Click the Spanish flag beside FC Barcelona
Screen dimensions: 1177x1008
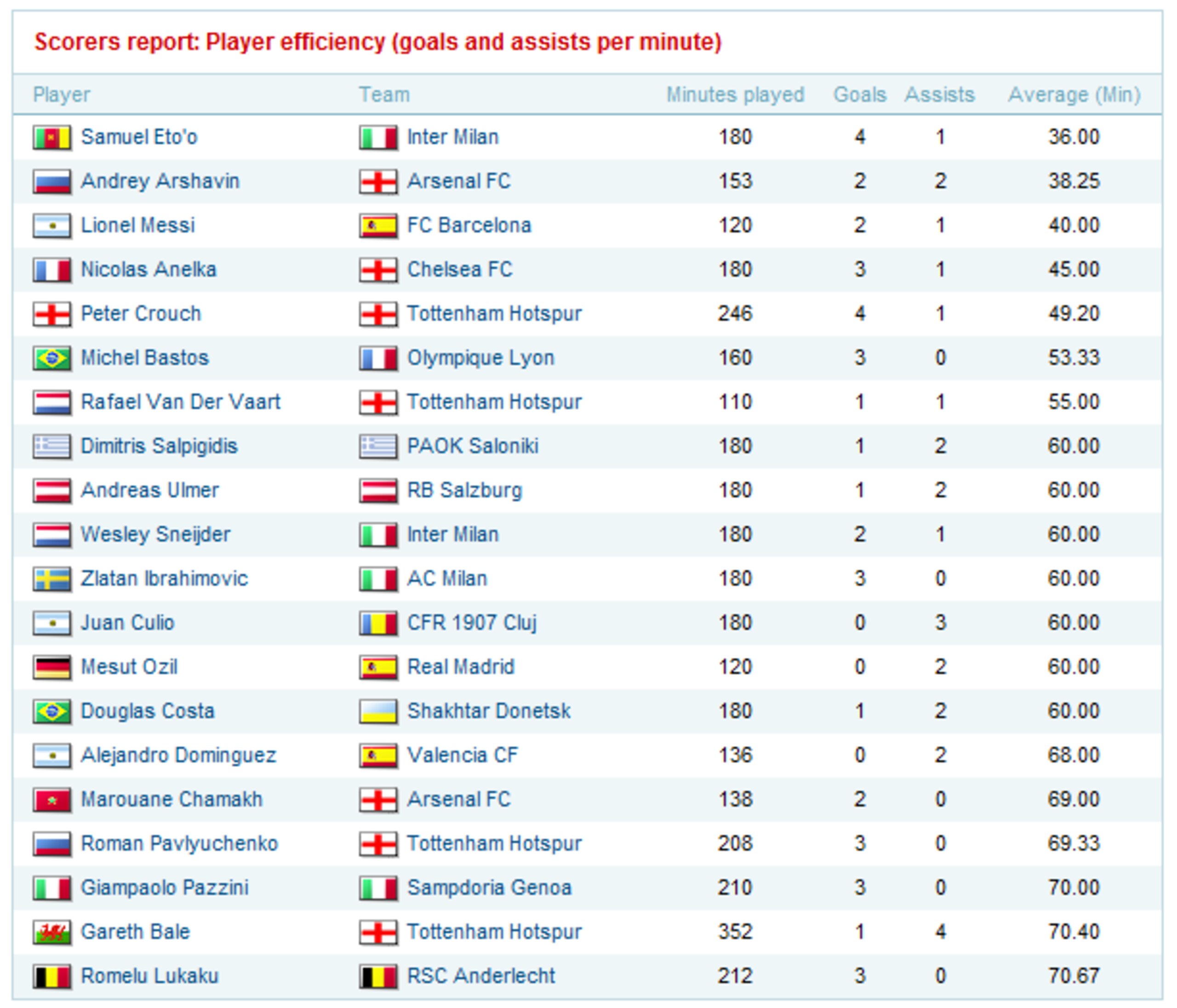(378, 226)
